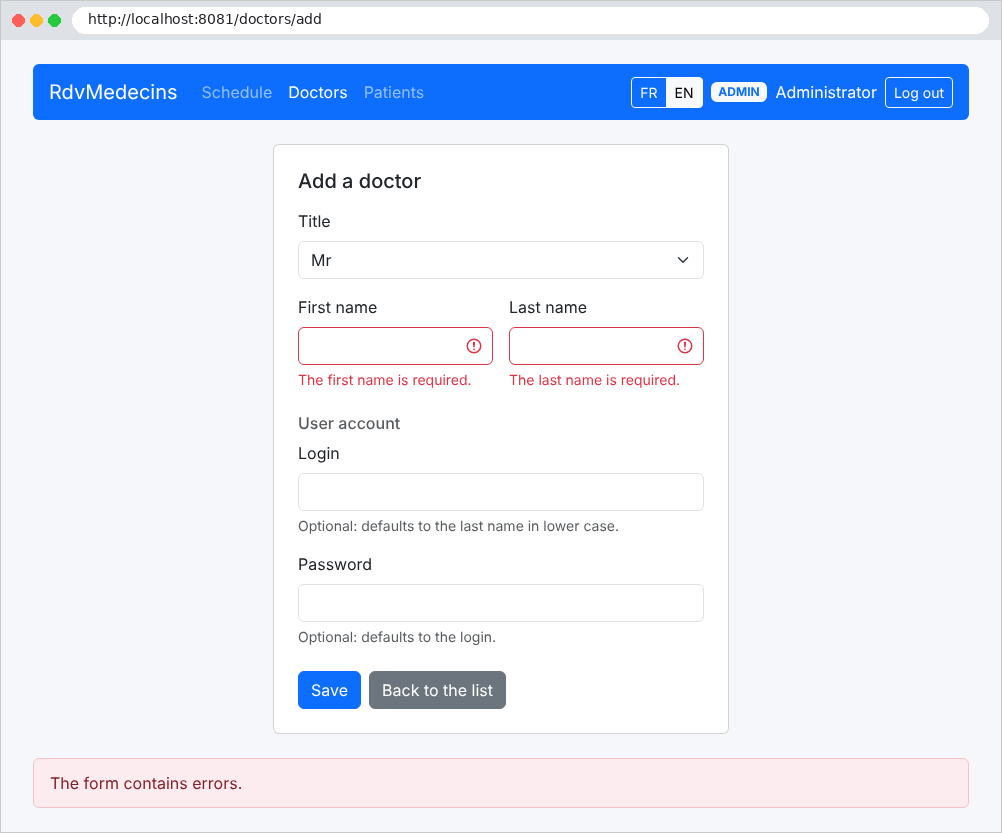The image size is (1002, 833).
Task: Click the green window maximize dot
Action: tap(54, 20)
